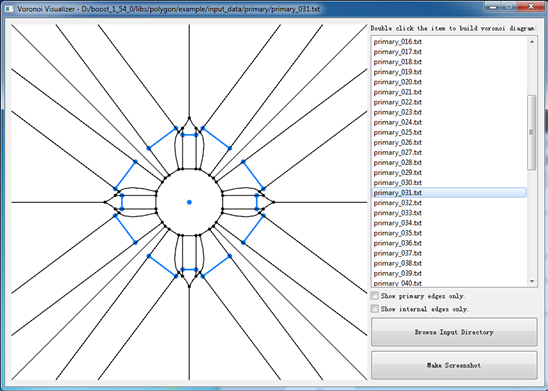
Task: Click the file list scrollbar thumb
Action: pos(532,132)
